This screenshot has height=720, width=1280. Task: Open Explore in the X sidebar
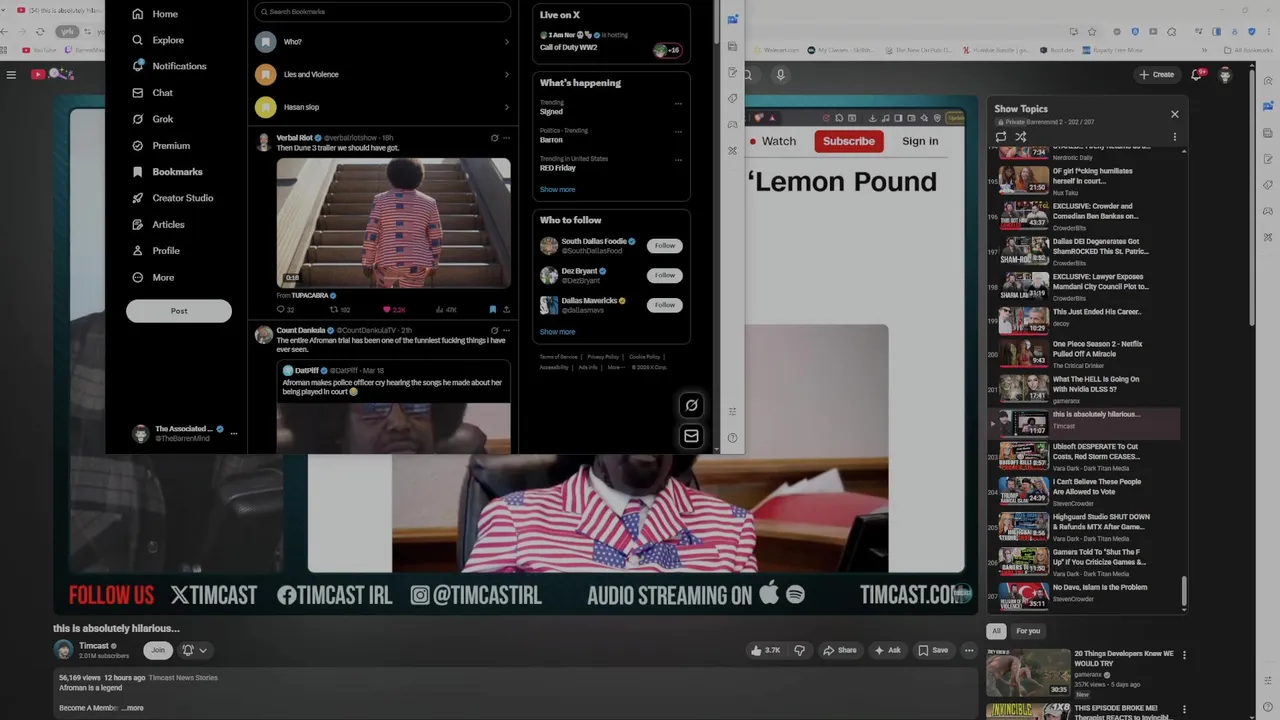pos(158,40)
